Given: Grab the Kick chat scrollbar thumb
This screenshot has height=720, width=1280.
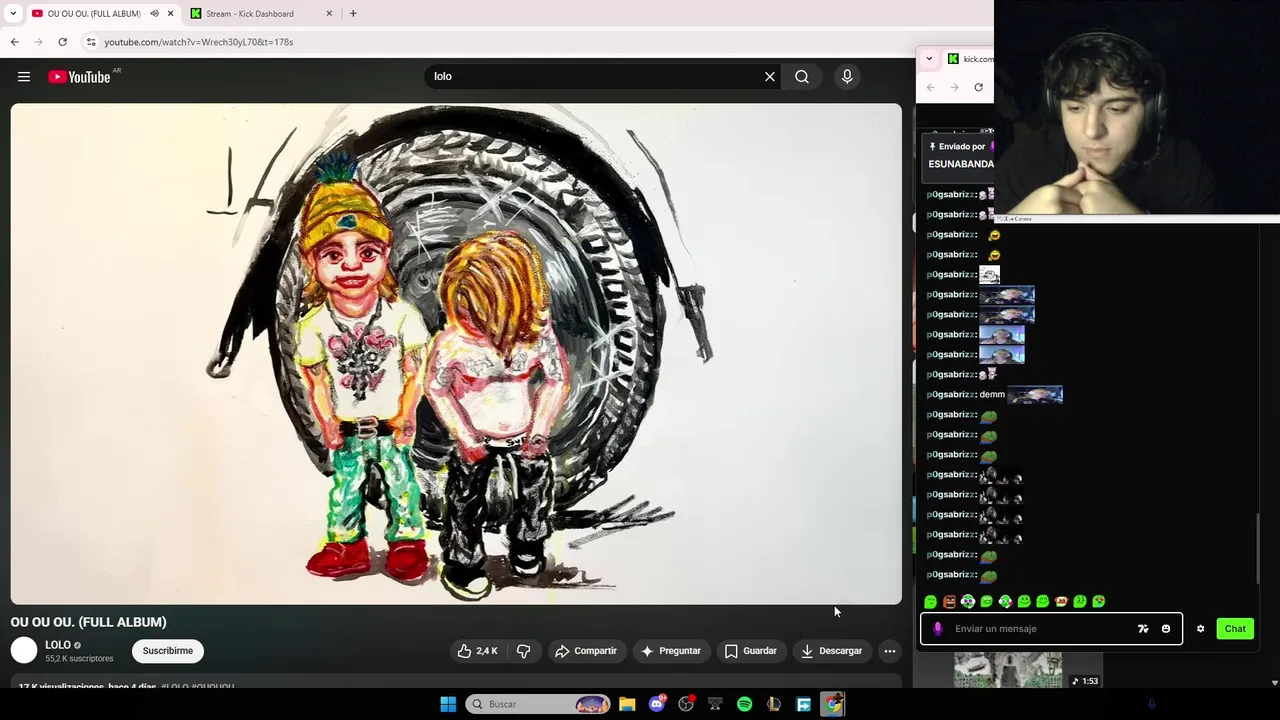Looking at the screenshot, I should point(1258,548).
